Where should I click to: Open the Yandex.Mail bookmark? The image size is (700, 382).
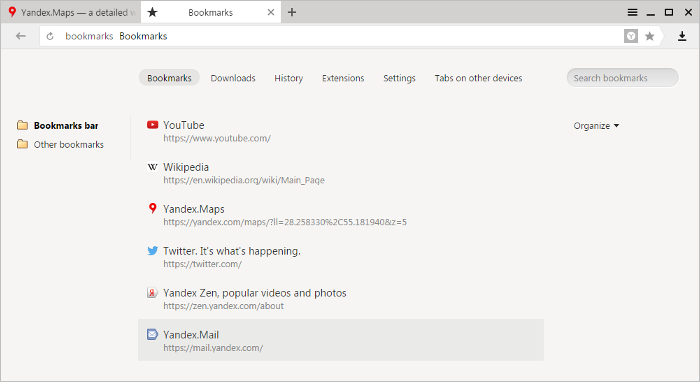341,340
